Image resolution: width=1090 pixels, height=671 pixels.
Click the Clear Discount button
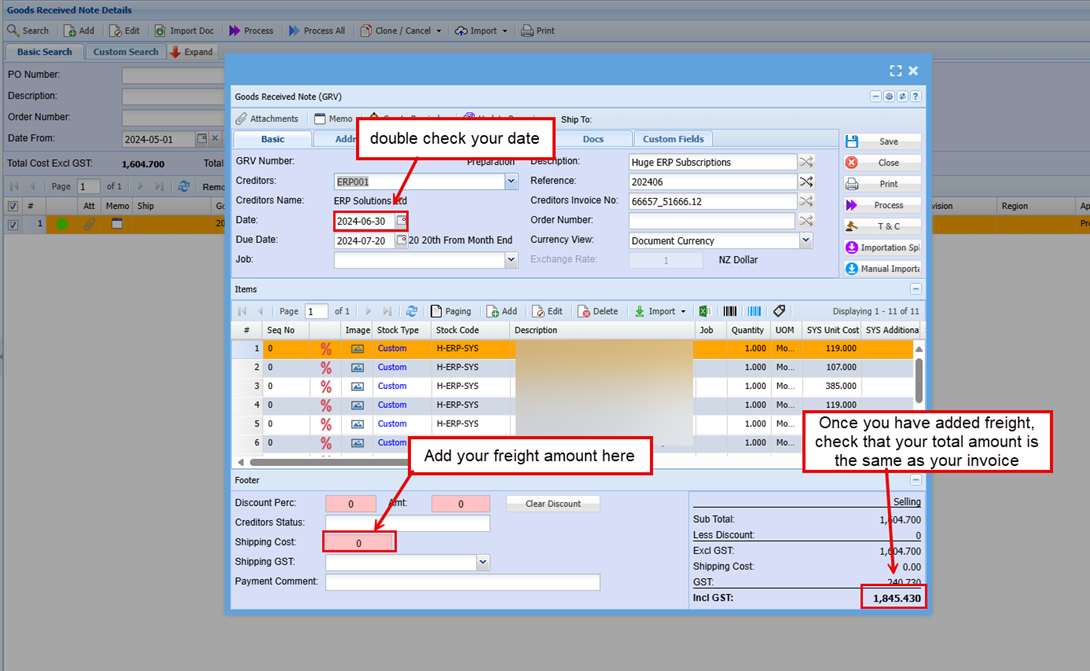(x=553, y=503)
